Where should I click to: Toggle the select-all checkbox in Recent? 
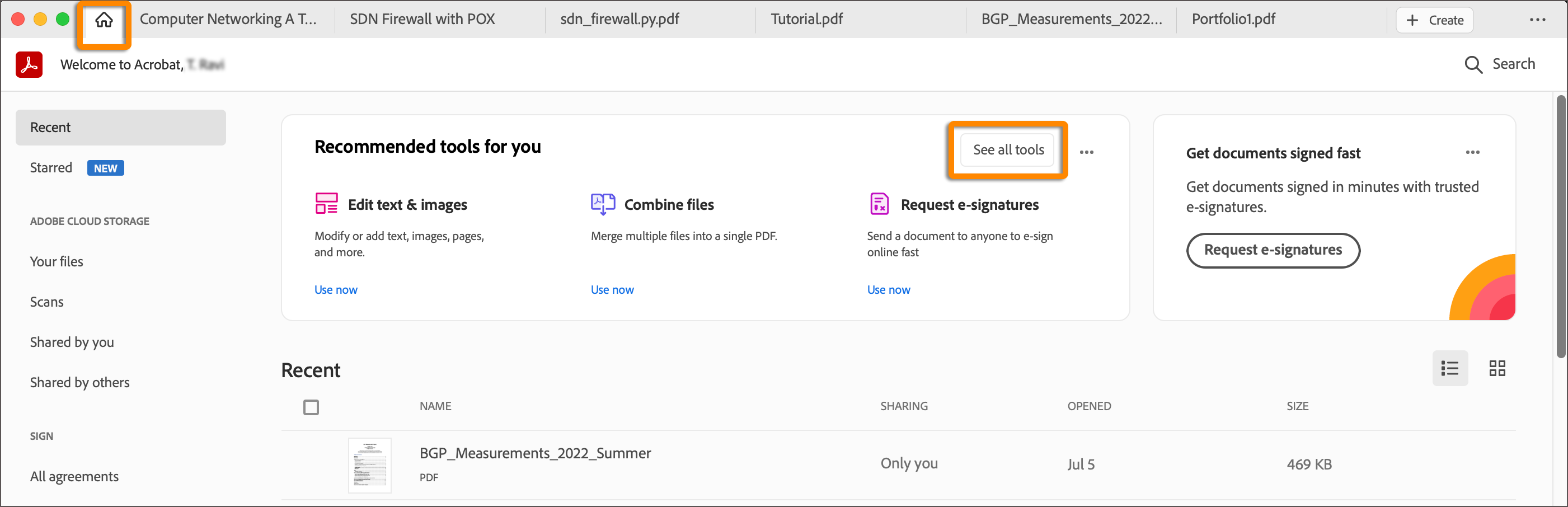coord(311,407)
